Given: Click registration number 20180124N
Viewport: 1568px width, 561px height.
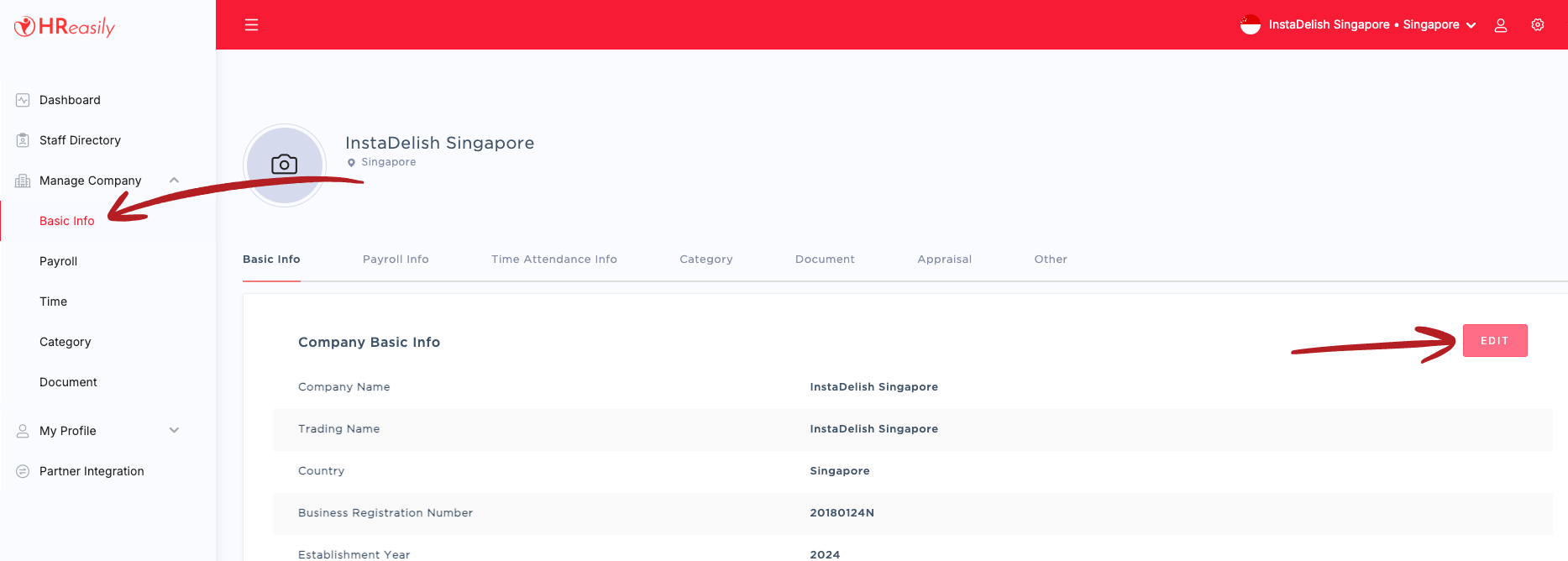Looking at the screenshot, I should (842, 513).
